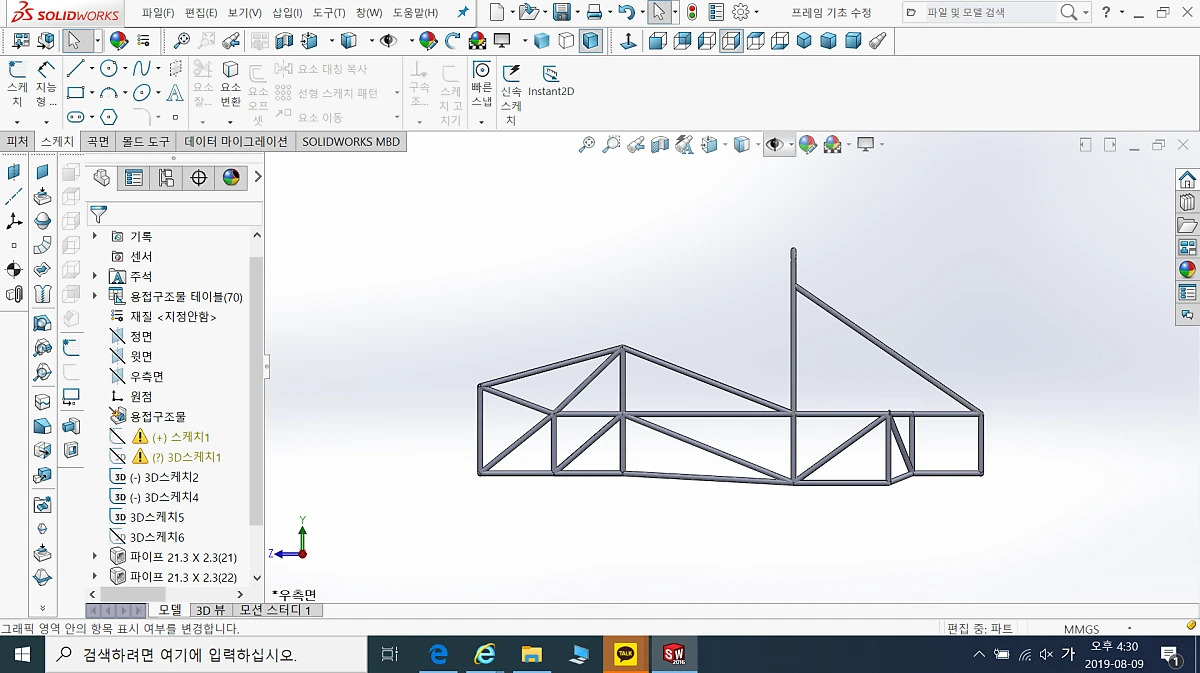Expand the 기록 history tree item
This screenshot has width=1200, height=673.
click(x=96, y=236)
